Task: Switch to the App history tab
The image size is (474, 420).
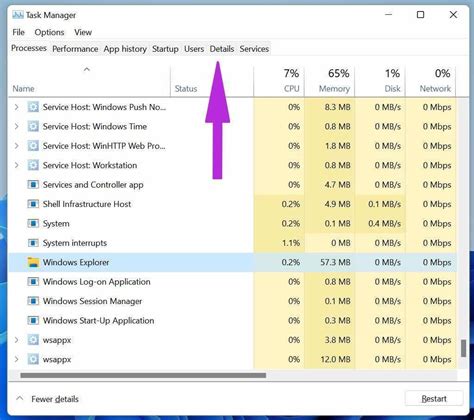Action: click(125, 49)
